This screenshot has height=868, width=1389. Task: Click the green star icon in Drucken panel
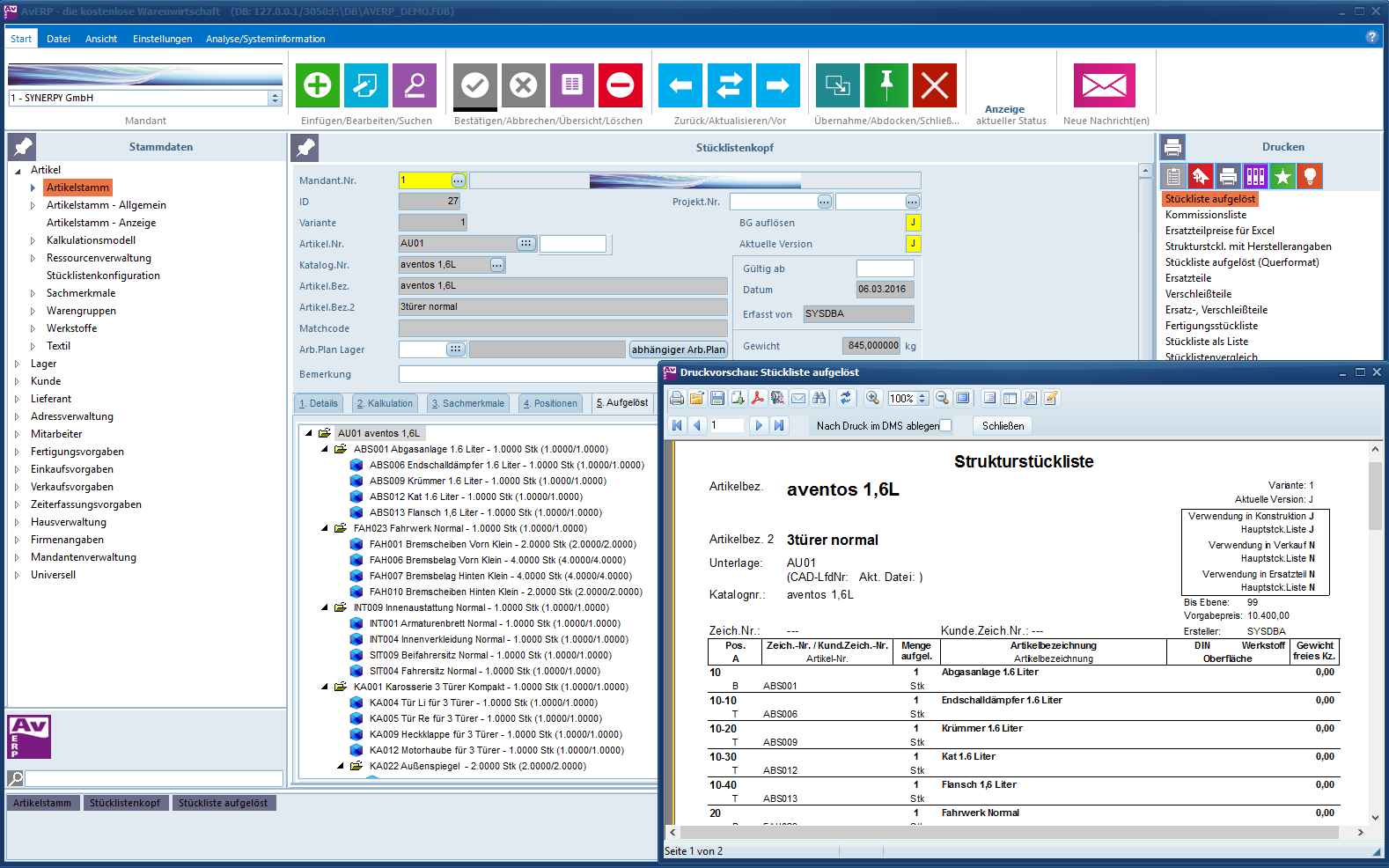(1282, 177)
